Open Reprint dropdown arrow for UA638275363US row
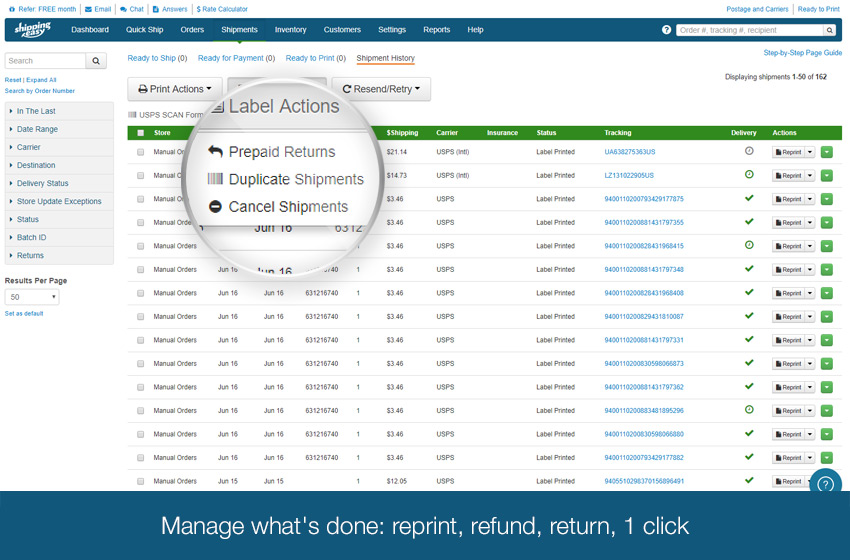Screen dimensions: 850x560 (810, 152)
